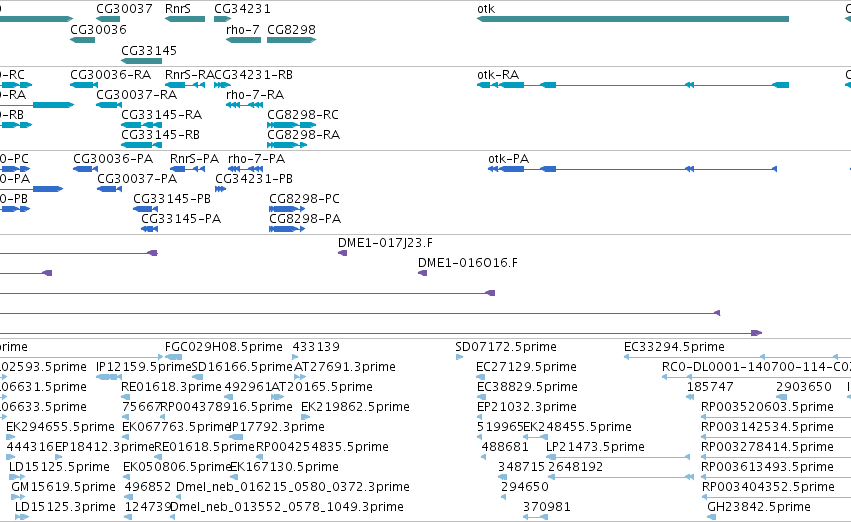Select the CG34231-PB protein feature
The image size is (851, 522).
pyautogui.click(x=221, y=189)
